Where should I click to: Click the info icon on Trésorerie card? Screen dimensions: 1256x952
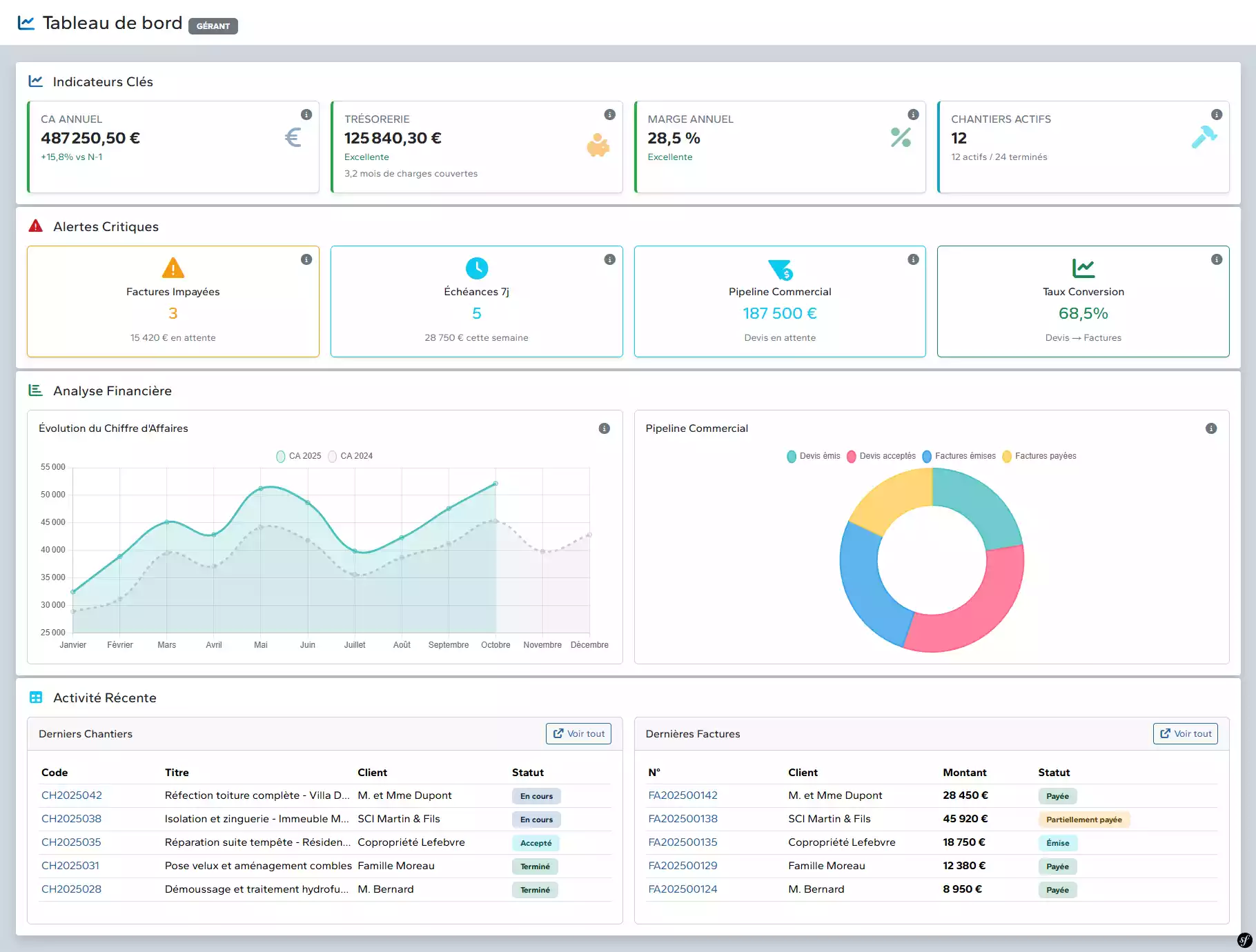609,115
